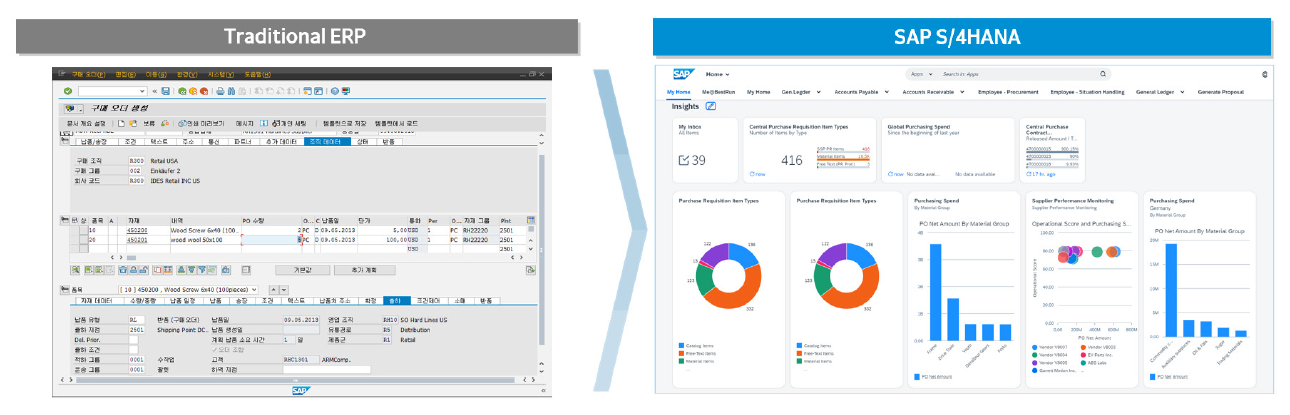The image size is (1290, 415).
Task: Open the Central Purchase Requisition Item Types tile
Action: tap(810, 150)
